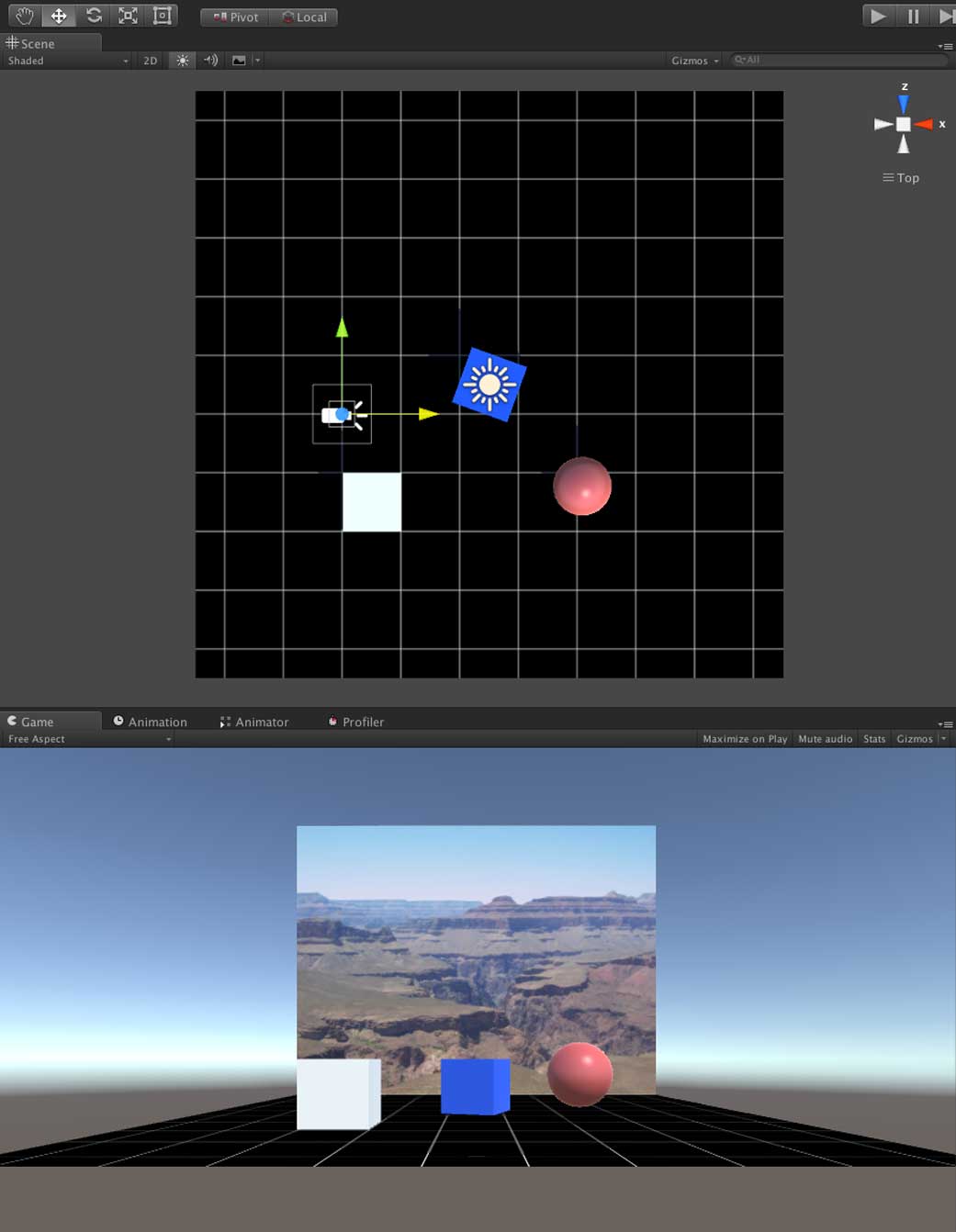956x1232 pixels.
Task: Focus the scene search field
Action: (x=839, y=60)
